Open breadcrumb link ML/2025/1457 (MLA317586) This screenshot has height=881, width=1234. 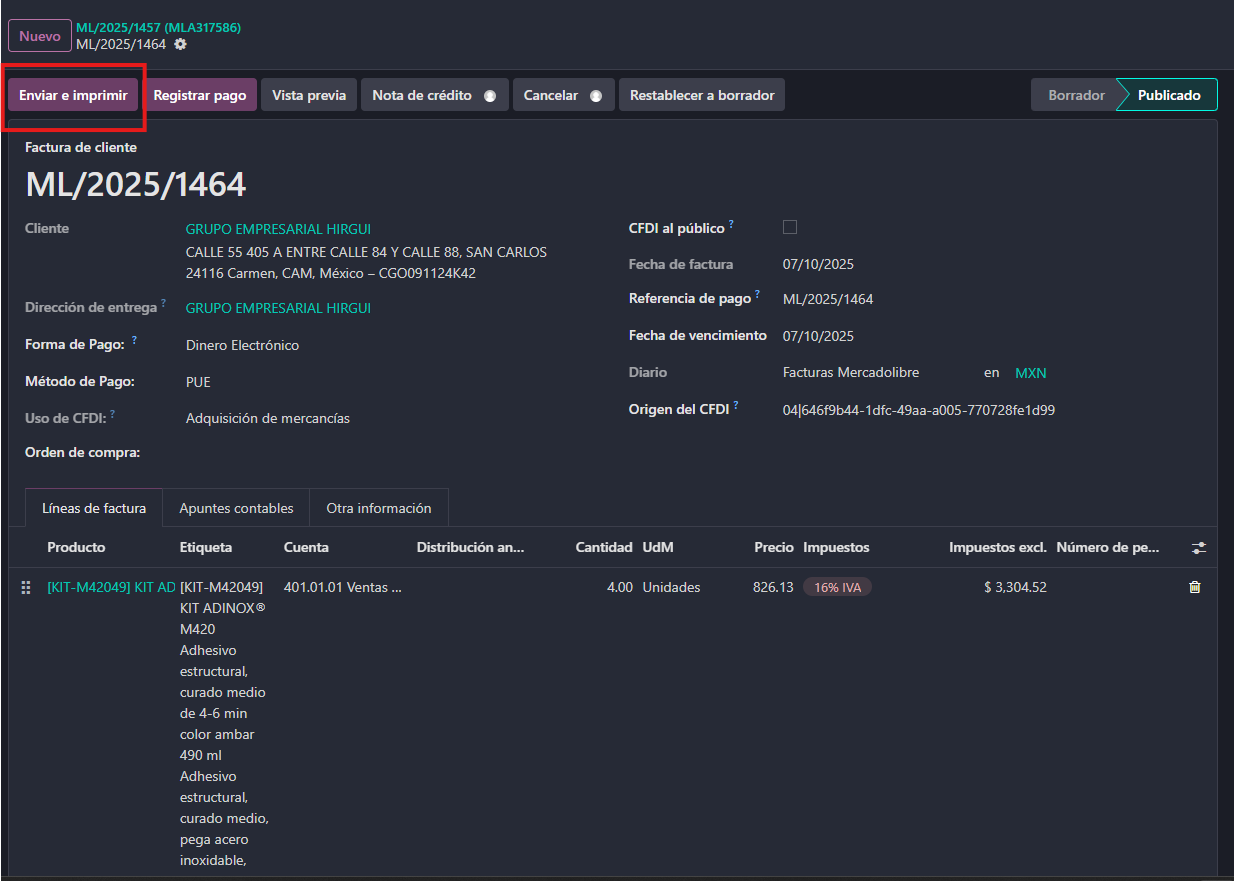(158, 27)
